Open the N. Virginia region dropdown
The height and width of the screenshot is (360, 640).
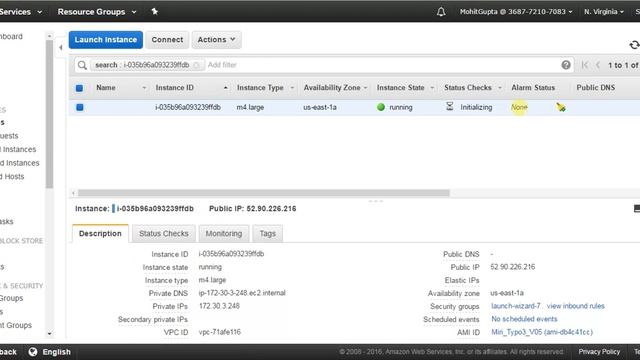point(604,12)
